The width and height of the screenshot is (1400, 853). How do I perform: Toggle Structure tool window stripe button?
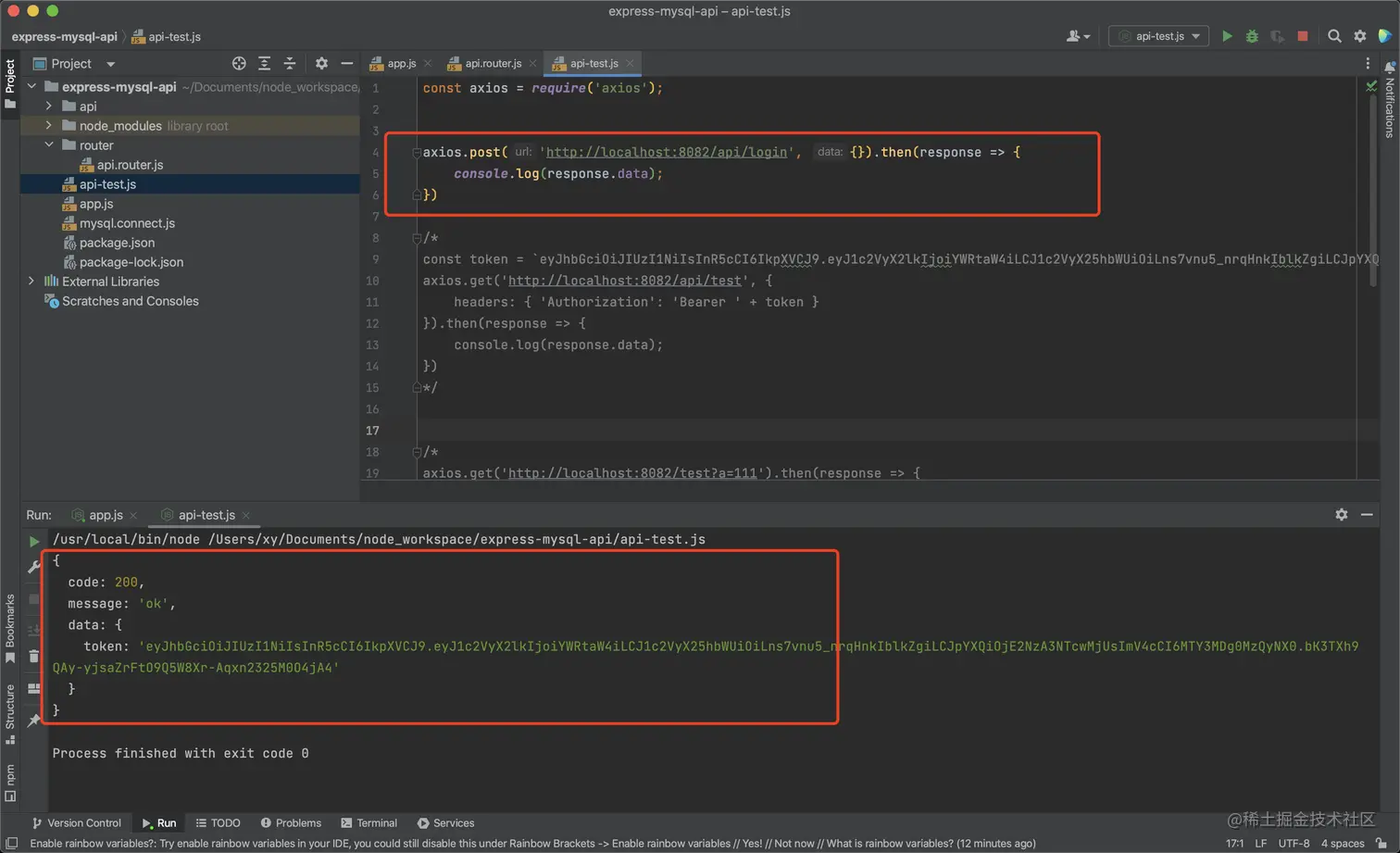(x=10, y=714)
